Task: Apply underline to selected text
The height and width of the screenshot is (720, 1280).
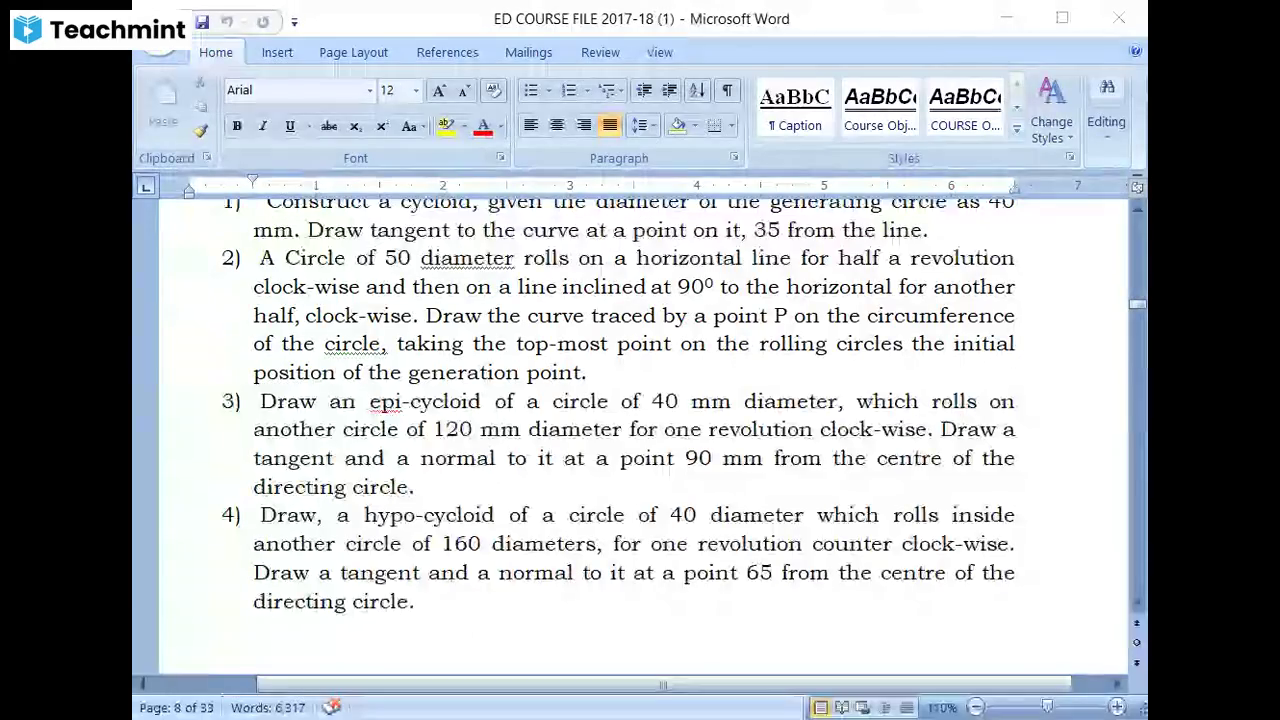Action: point(288,125)
